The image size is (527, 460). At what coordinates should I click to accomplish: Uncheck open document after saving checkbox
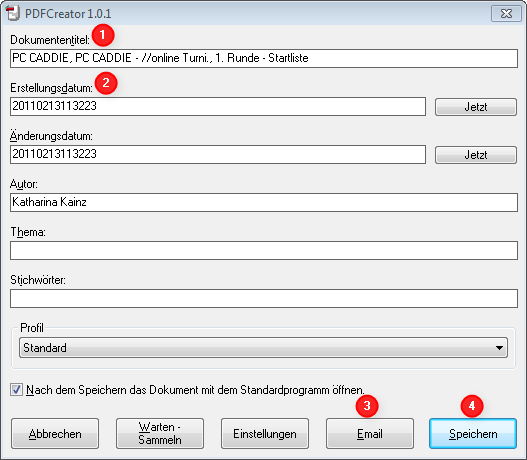[16, 390]
